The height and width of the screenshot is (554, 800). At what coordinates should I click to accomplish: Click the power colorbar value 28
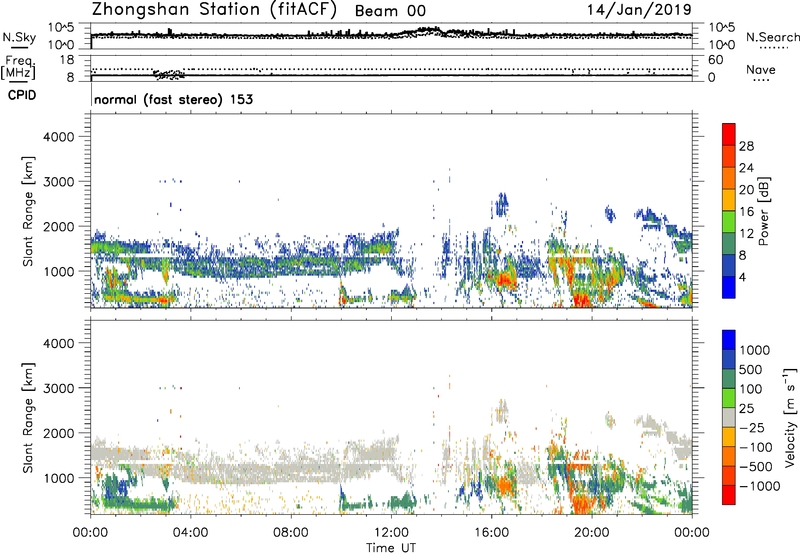click(x=746, y=146)
